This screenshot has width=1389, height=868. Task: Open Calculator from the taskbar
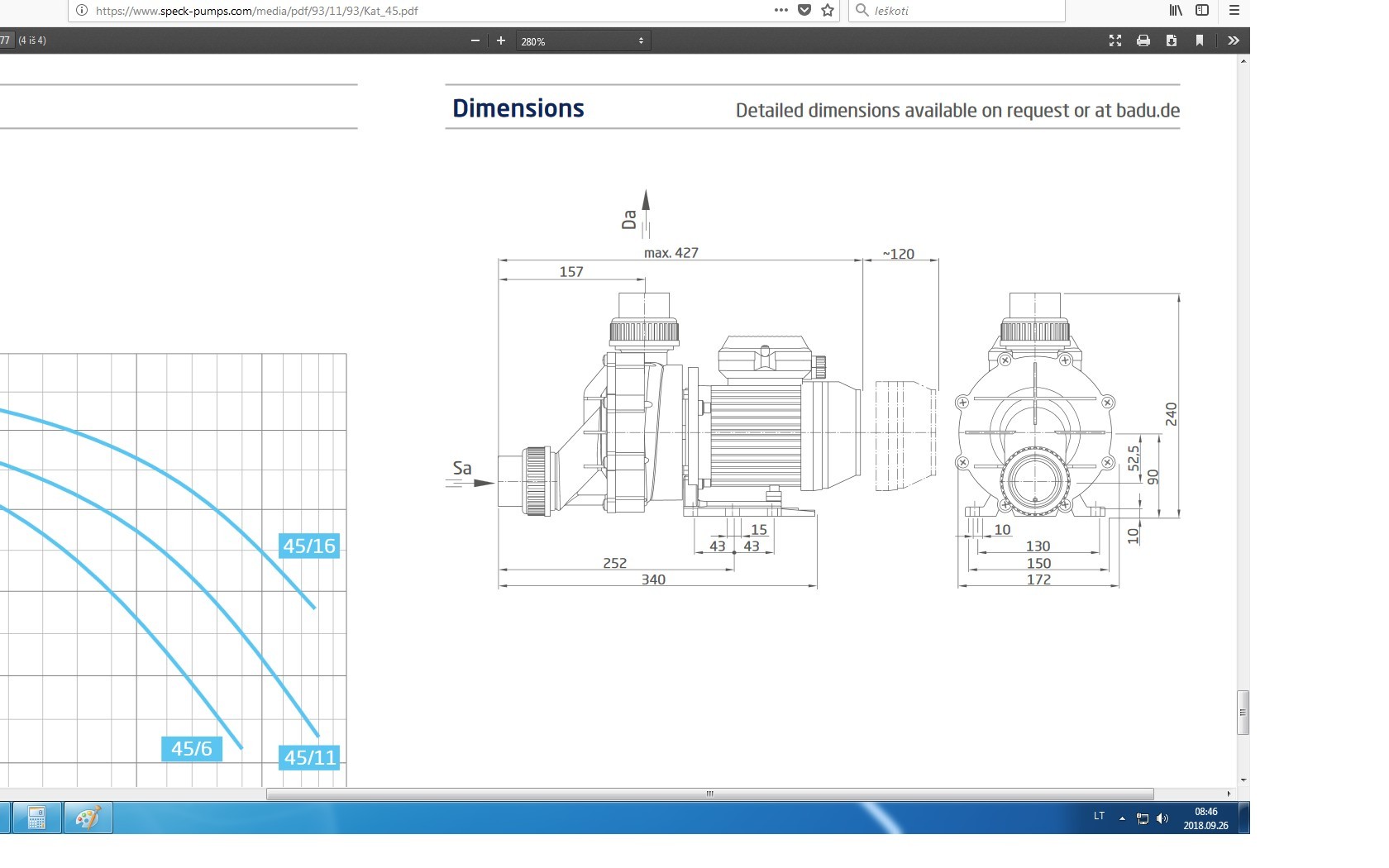coord(36,818)
